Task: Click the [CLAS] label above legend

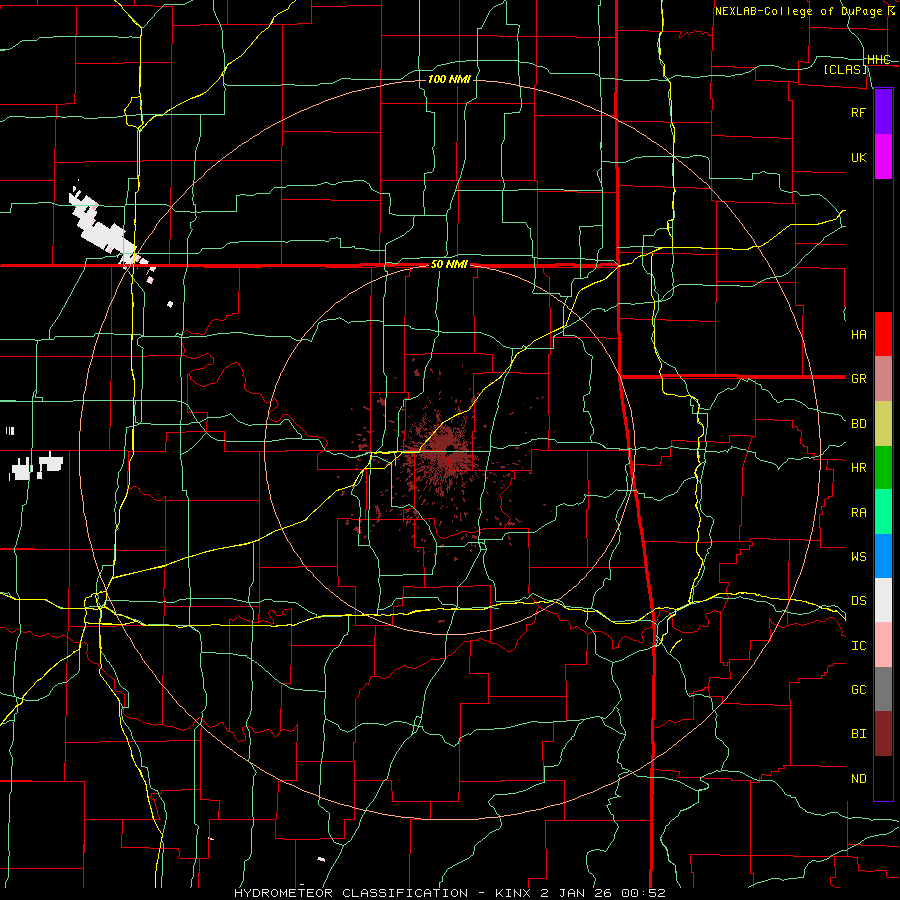Action: click(x=845, y=69)
